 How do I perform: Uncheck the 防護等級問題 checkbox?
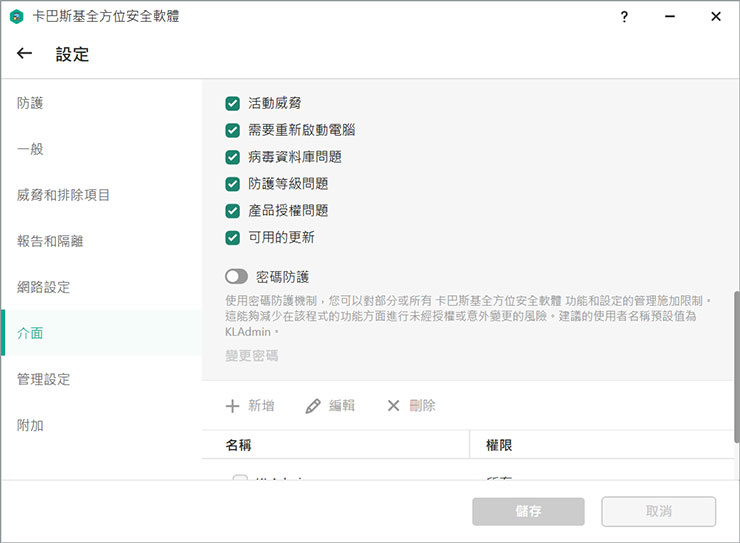pyautogui.click(x=233, y=184)
